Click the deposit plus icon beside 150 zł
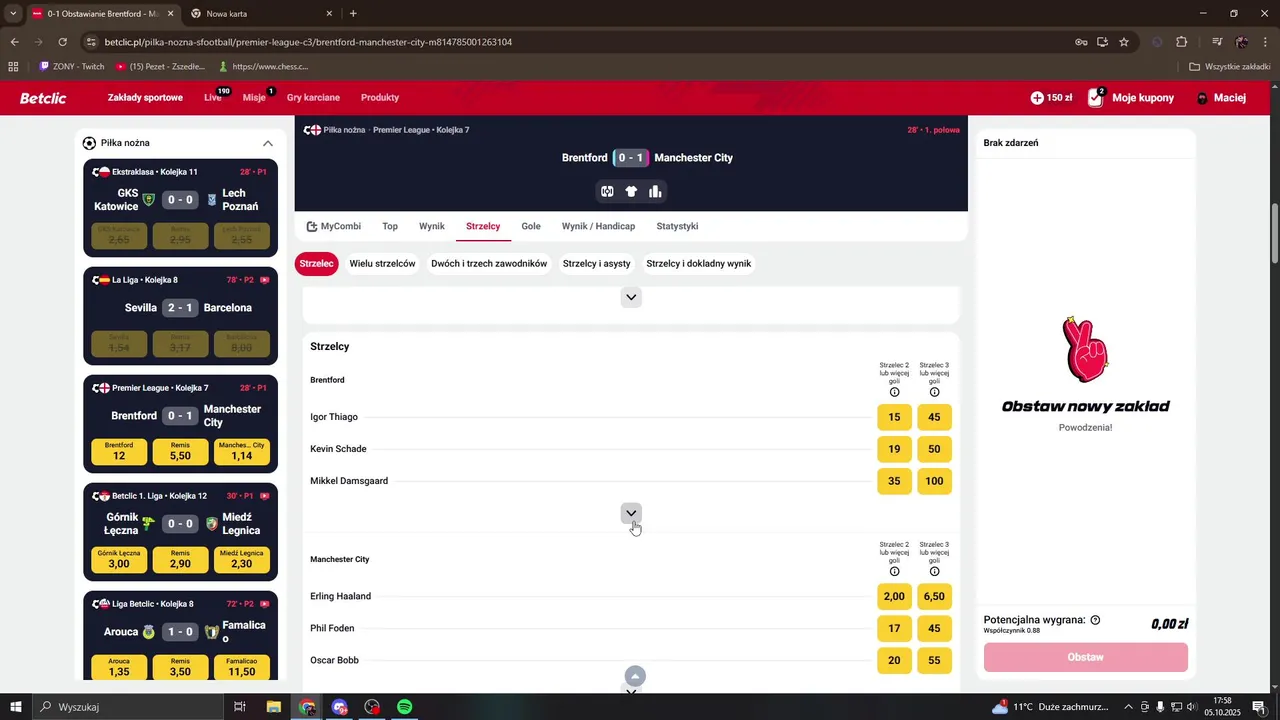Viewport: 1280px width, 720px height. tap(1037, 98)
